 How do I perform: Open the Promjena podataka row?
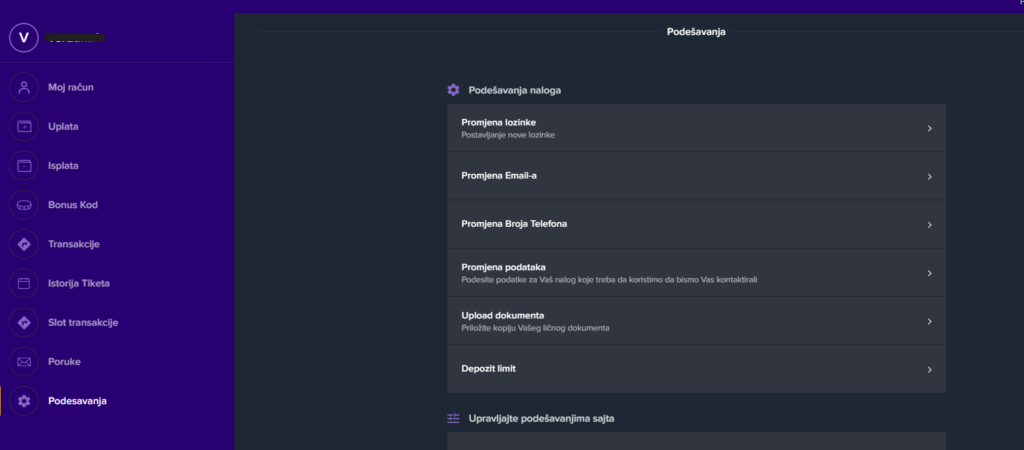(x=696, y=272)
